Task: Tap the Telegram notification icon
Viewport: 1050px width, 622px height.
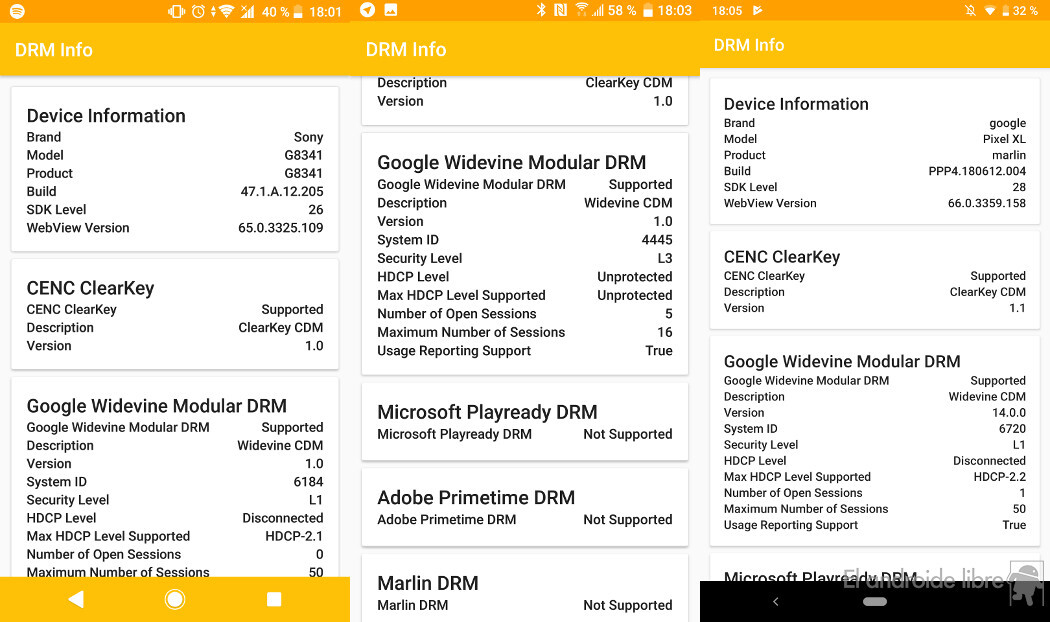Action: [368, 10]
